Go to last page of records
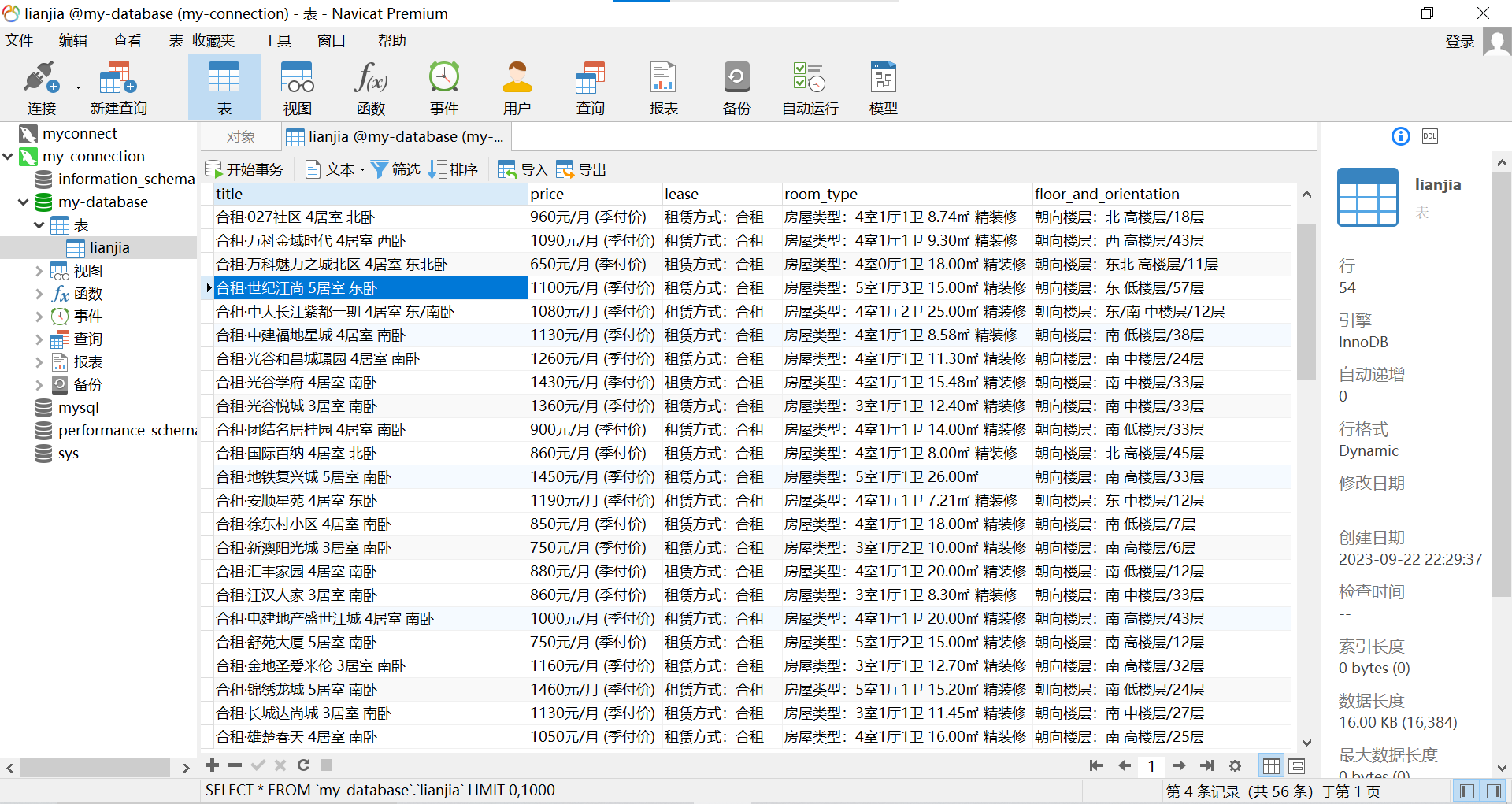The image size is (1512, 804). (1206, 765)
